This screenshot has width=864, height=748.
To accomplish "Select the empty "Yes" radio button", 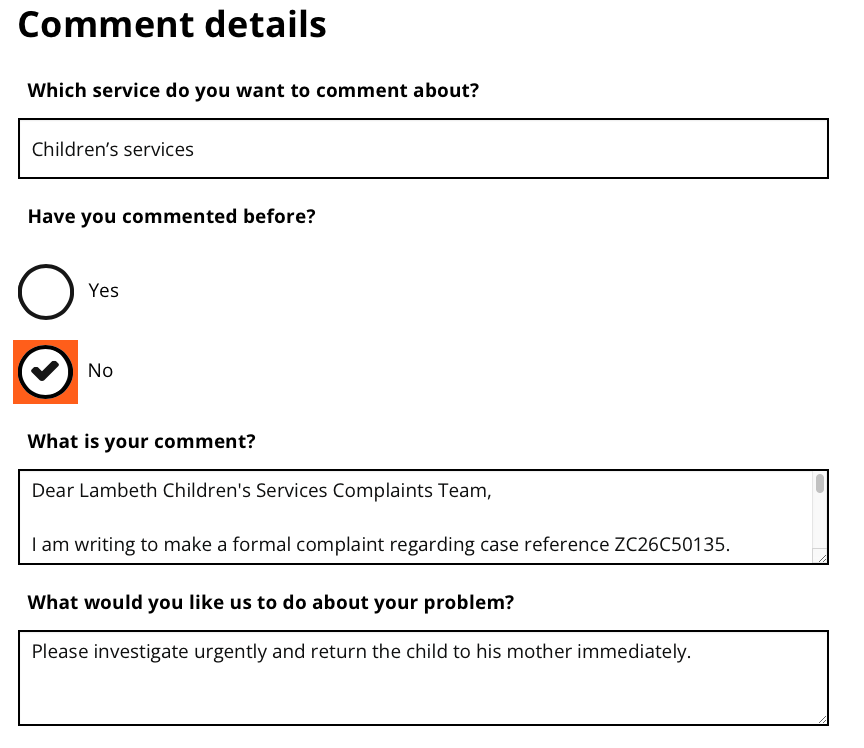I will (46, 291).
